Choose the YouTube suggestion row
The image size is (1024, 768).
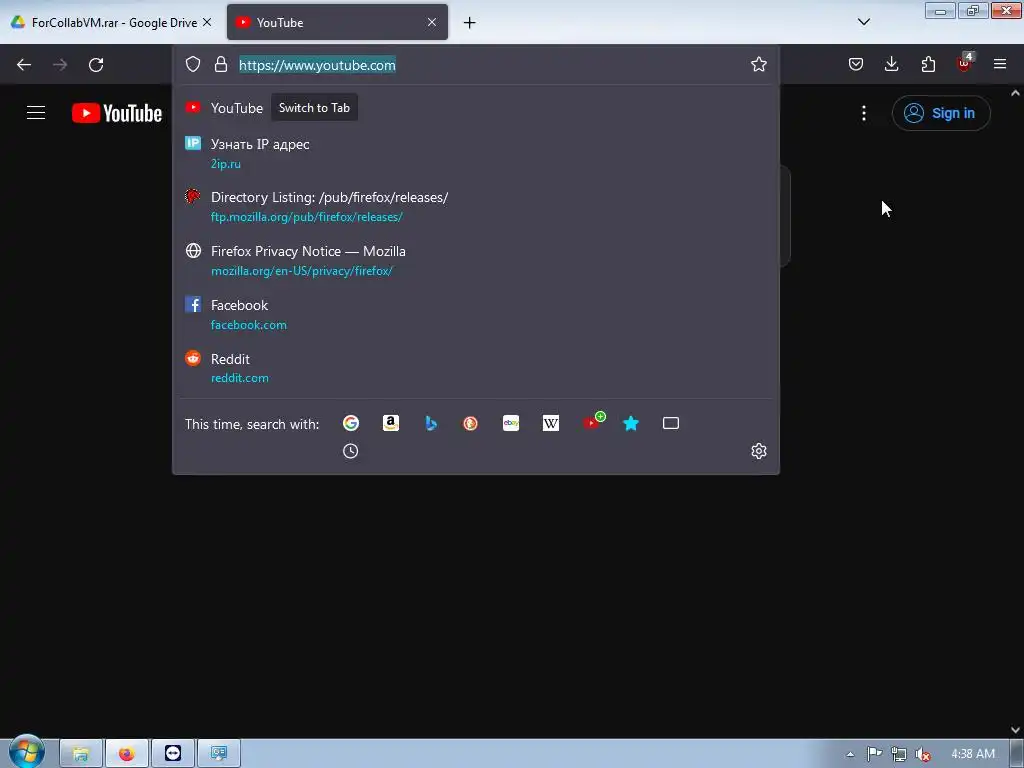click(475, 108)
